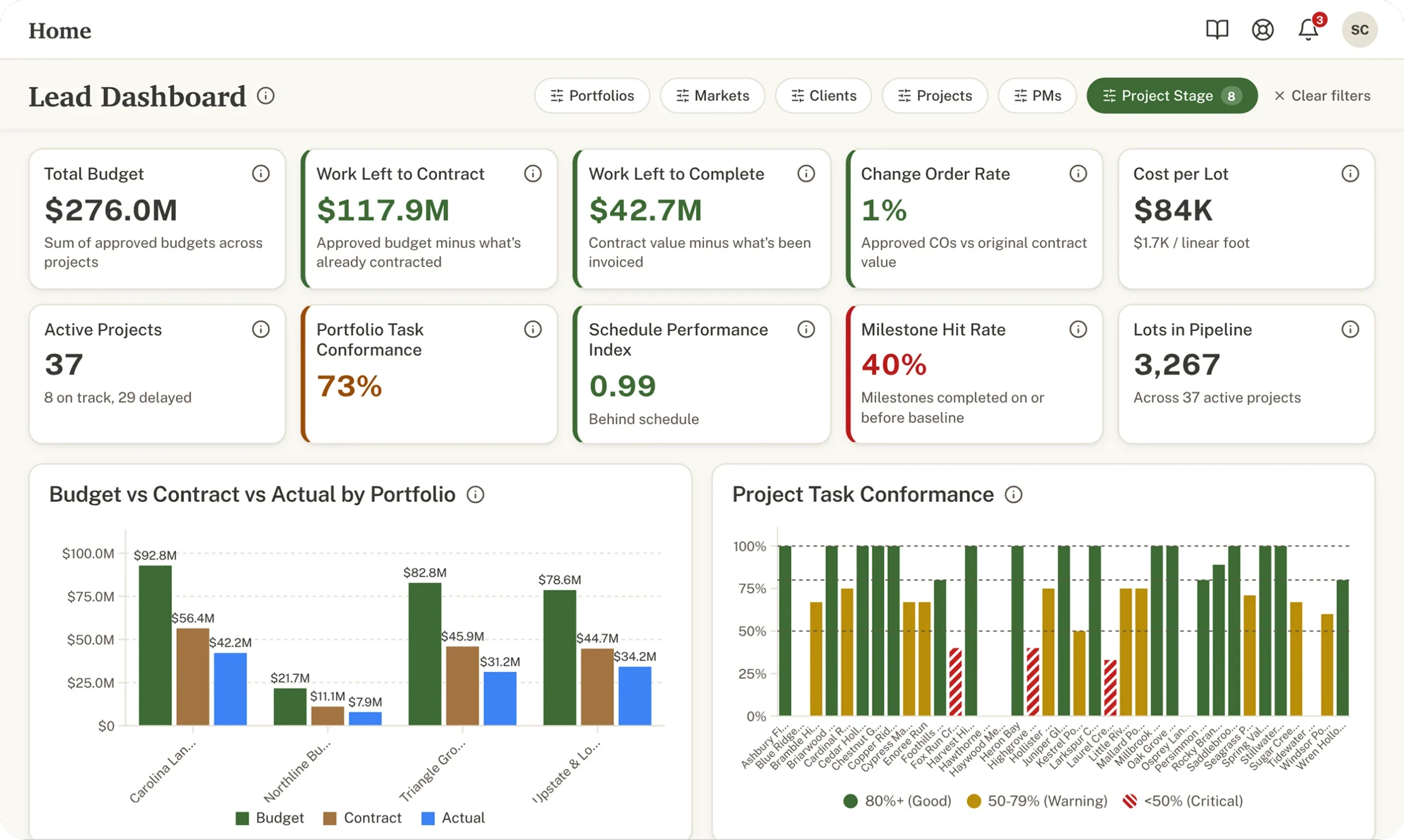This screenshot has height=840, width=1404.
Task: Click info icon next to Lead Dashboard
Action: (x=265, y=95)
